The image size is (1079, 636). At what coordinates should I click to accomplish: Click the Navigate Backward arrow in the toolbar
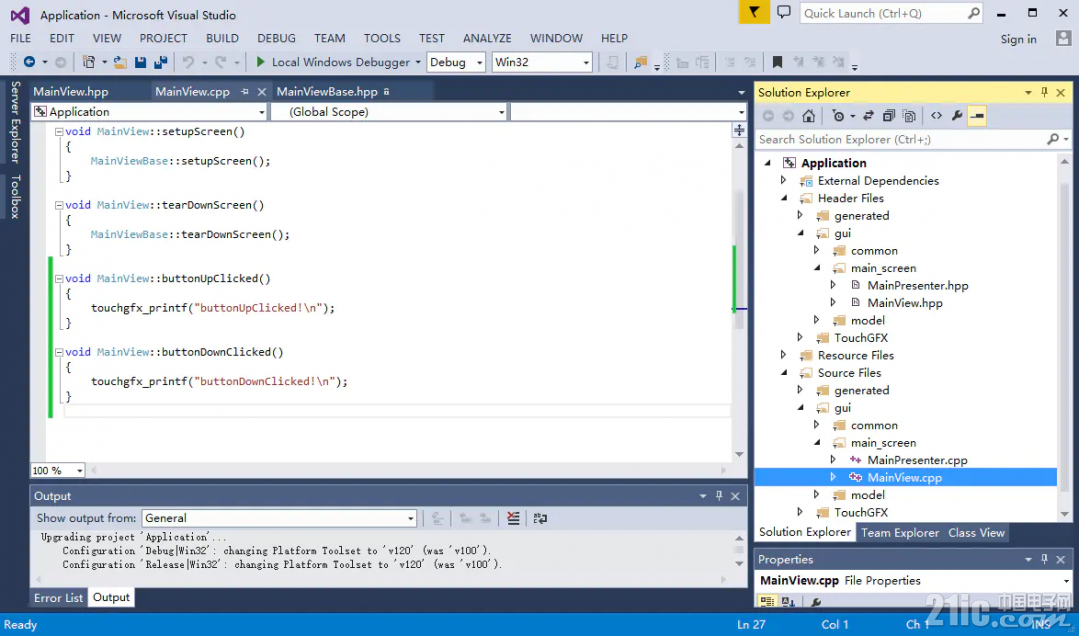click(x=29, y=62)
